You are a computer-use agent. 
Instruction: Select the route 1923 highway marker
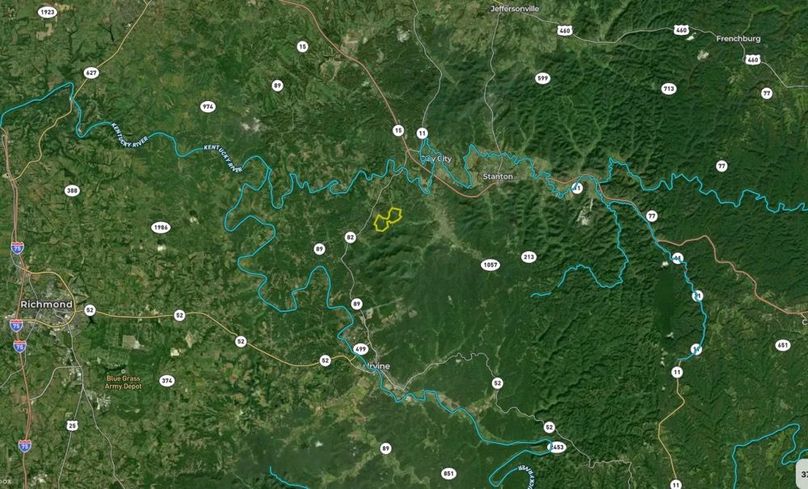tap(47, 12)
